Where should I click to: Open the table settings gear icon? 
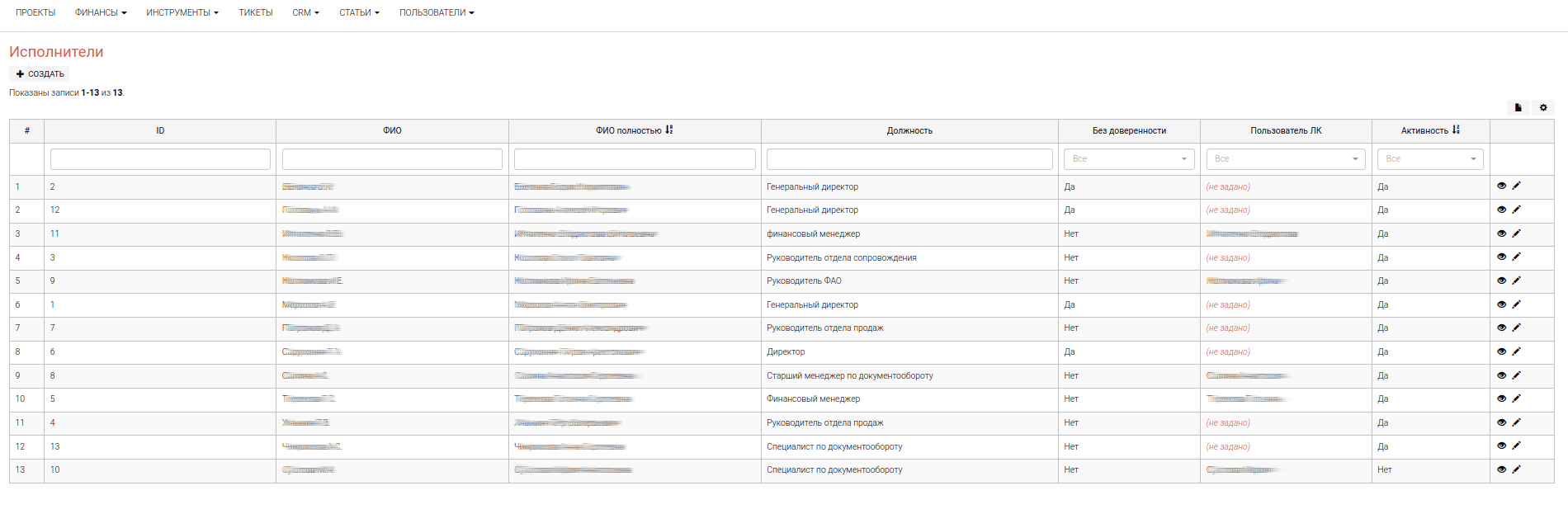coord(1543,108)
